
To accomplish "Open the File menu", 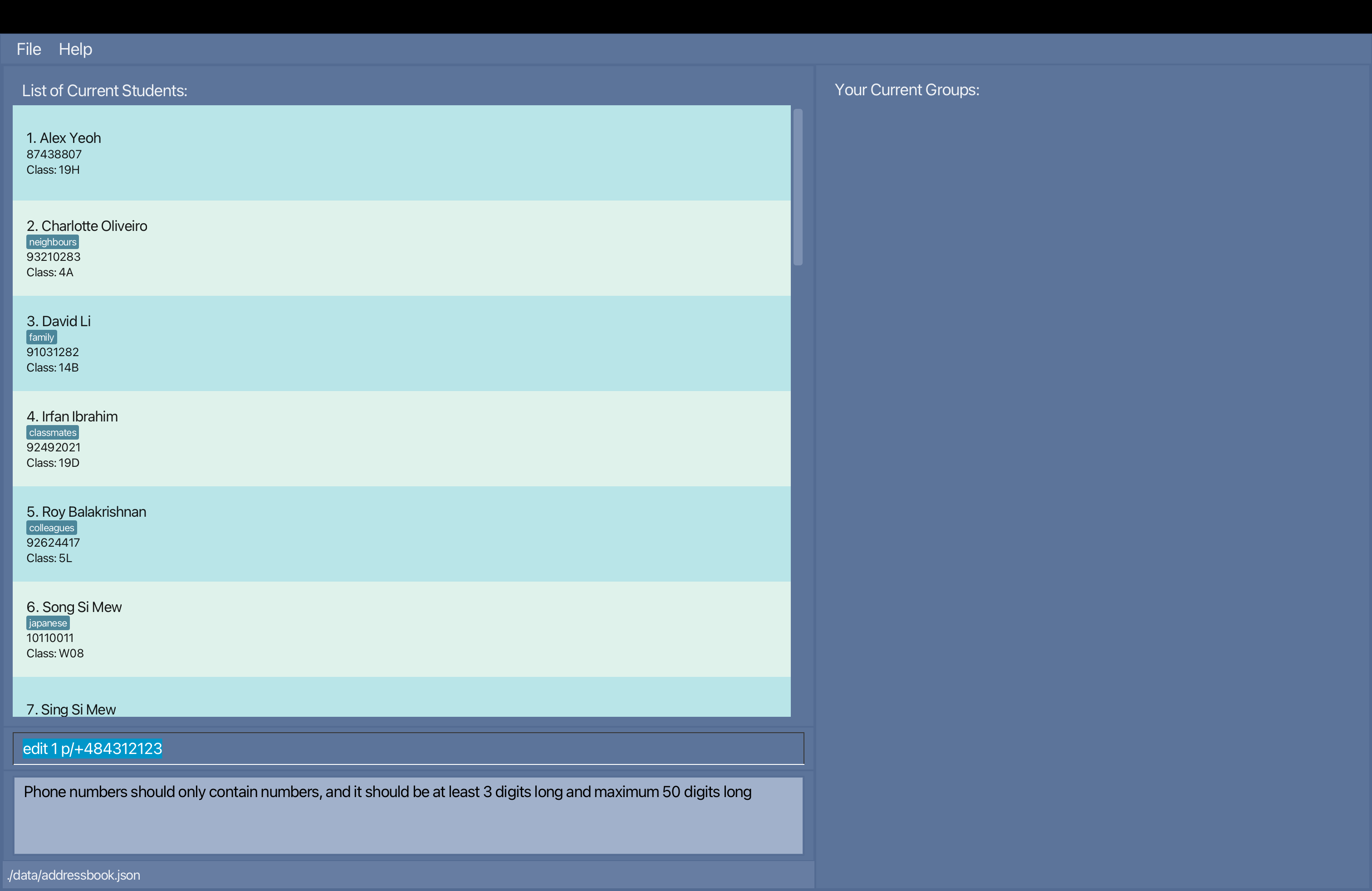I will tap(29, 49).
